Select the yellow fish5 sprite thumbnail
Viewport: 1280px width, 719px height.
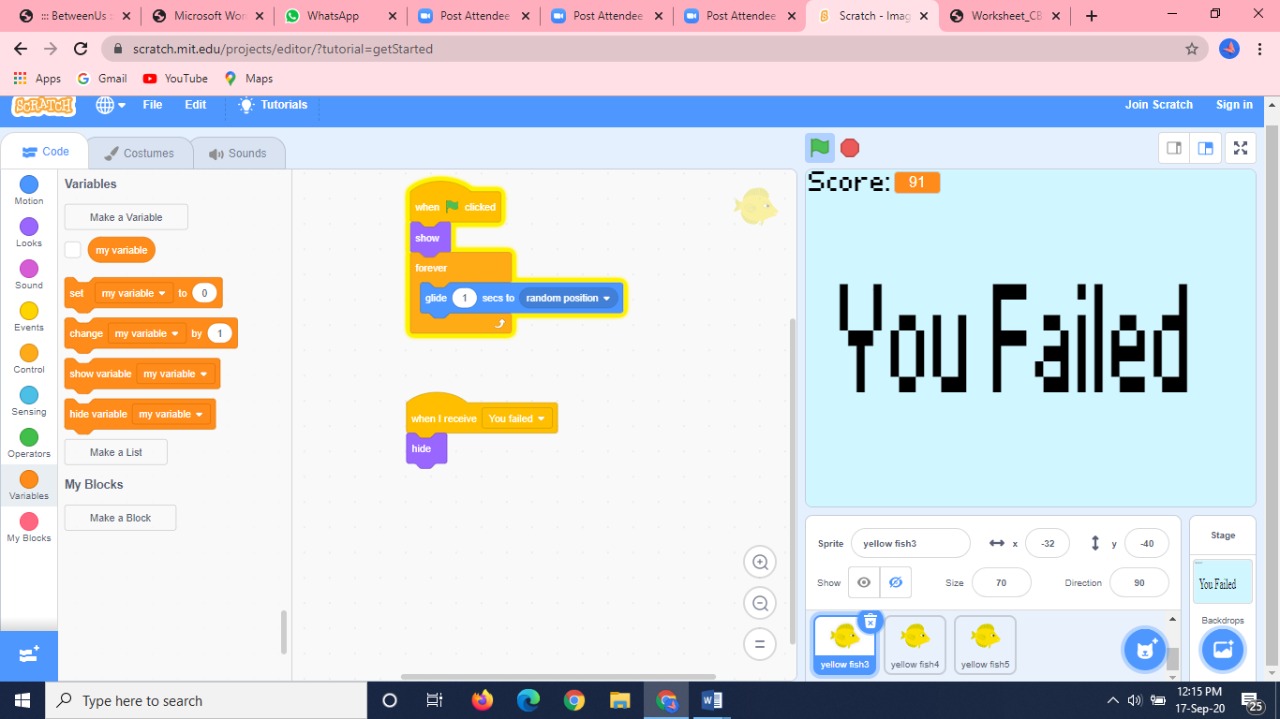(x=985, y=645)
